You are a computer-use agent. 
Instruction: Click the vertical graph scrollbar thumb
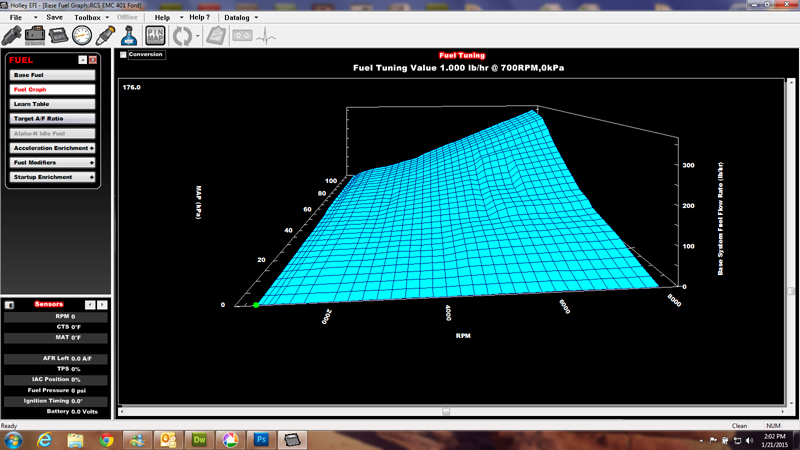791,291
